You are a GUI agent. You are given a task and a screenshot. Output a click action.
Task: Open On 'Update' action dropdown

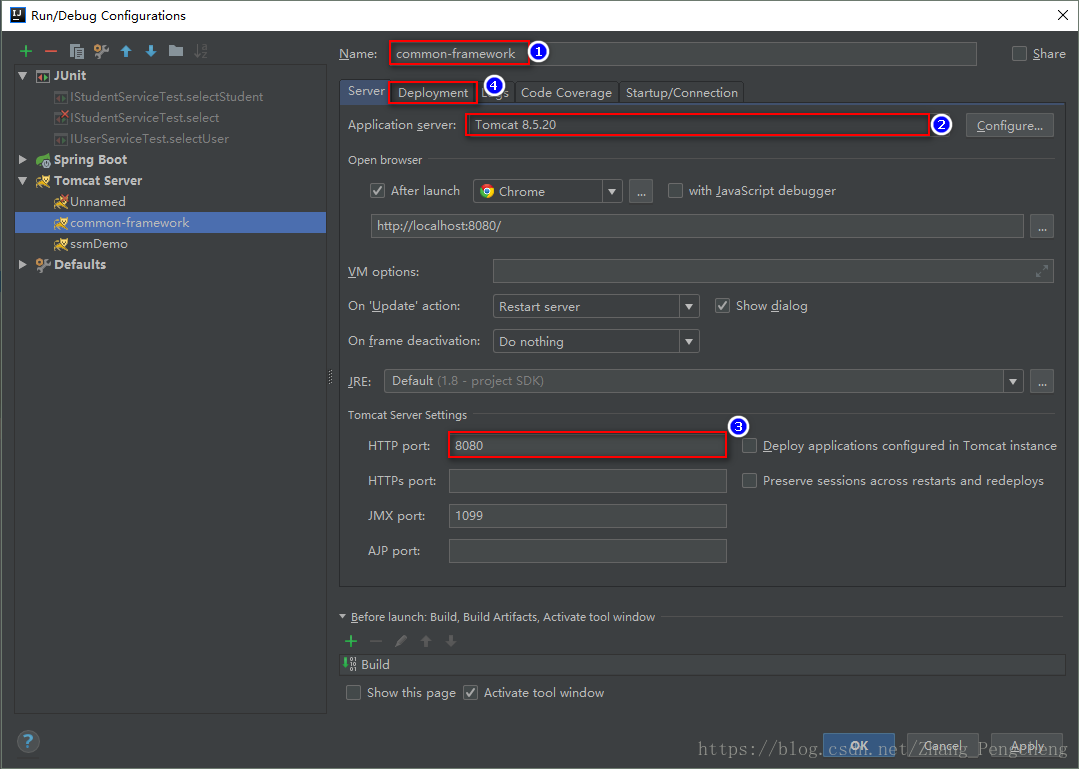[x=688, y=306]
